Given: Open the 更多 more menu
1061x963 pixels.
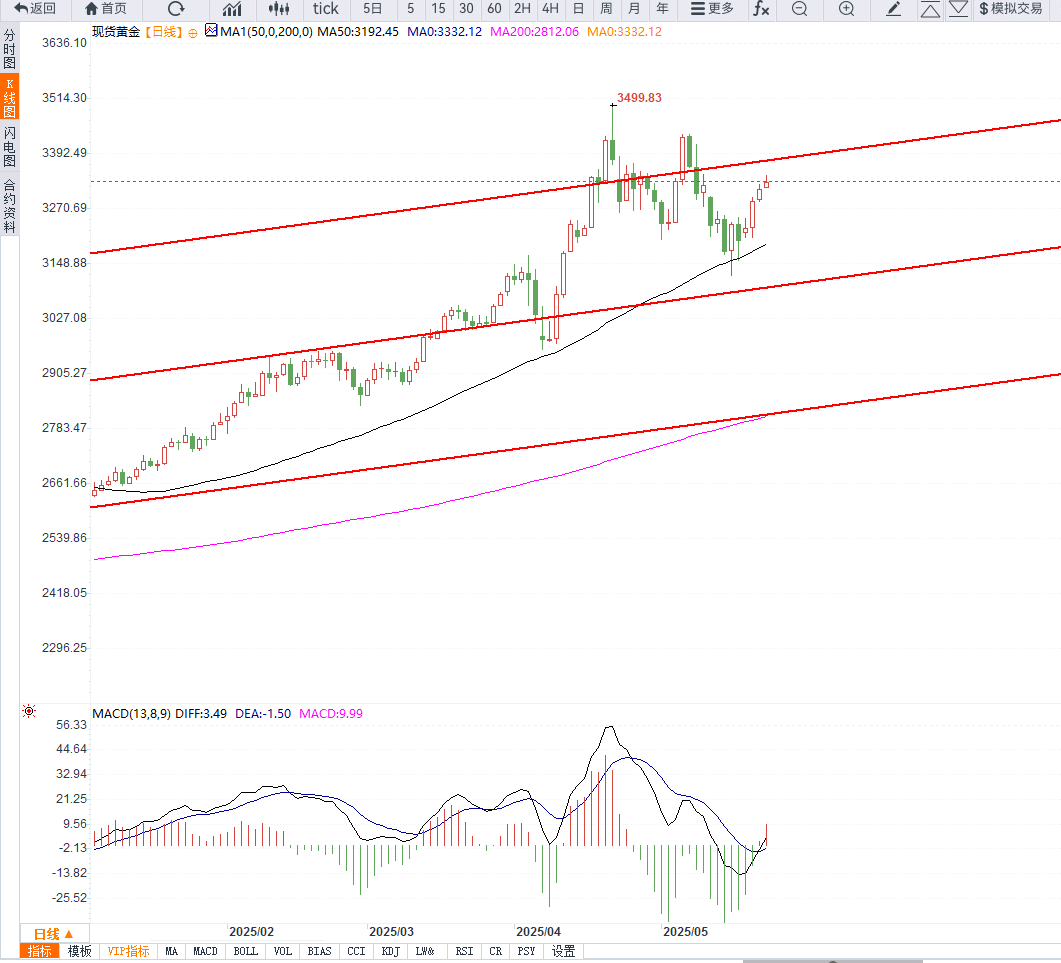Looking at the screenshot, I should [712, 9].
